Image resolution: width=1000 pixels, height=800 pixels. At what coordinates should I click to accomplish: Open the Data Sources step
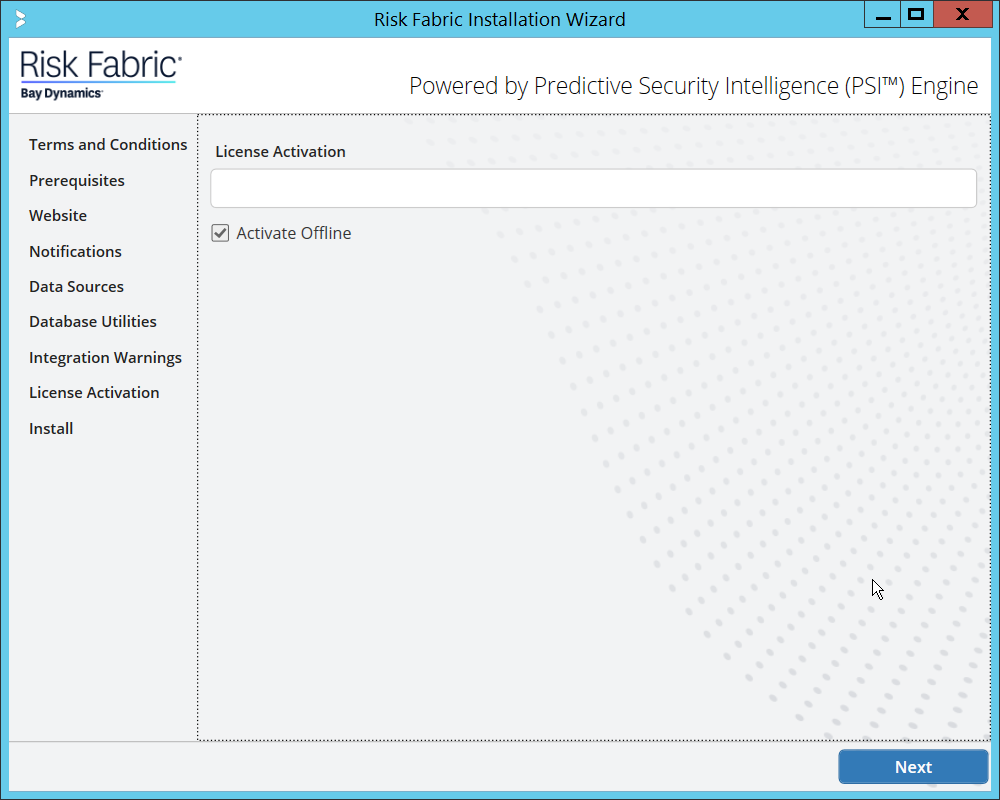pyautogui.click(x=76, y=287)
